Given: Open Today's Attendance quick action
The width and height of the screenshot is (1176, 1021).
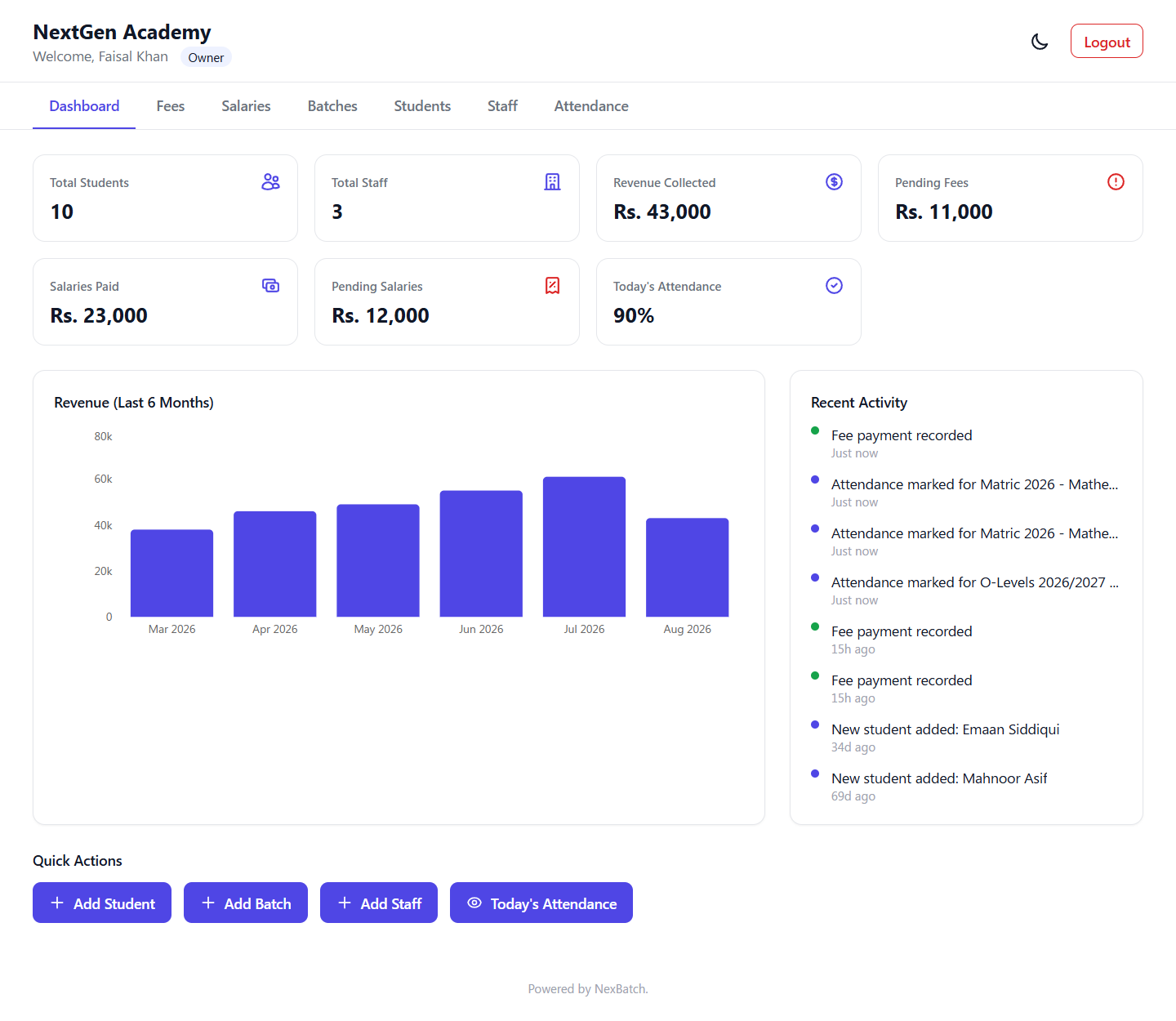Looking at the screenshot, I should [x=541, y=903].
